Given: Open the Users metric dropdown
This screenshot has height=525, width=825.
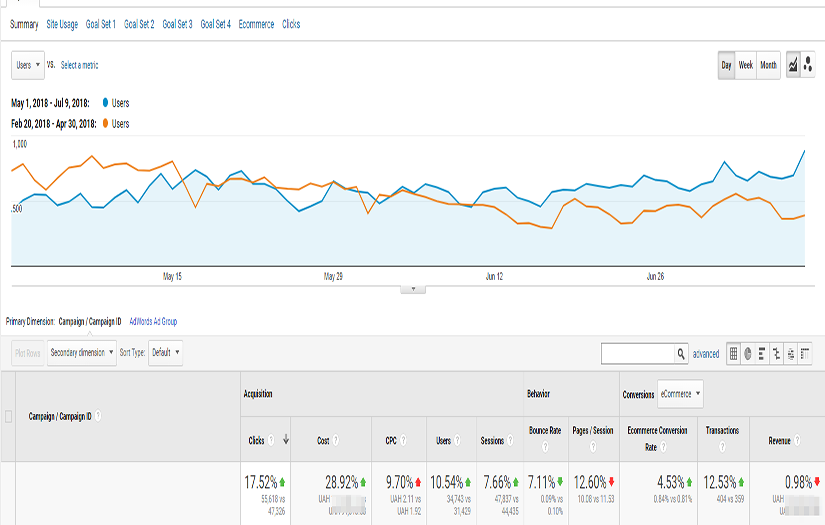Looking at the screenshot, I should coord(28,65).
